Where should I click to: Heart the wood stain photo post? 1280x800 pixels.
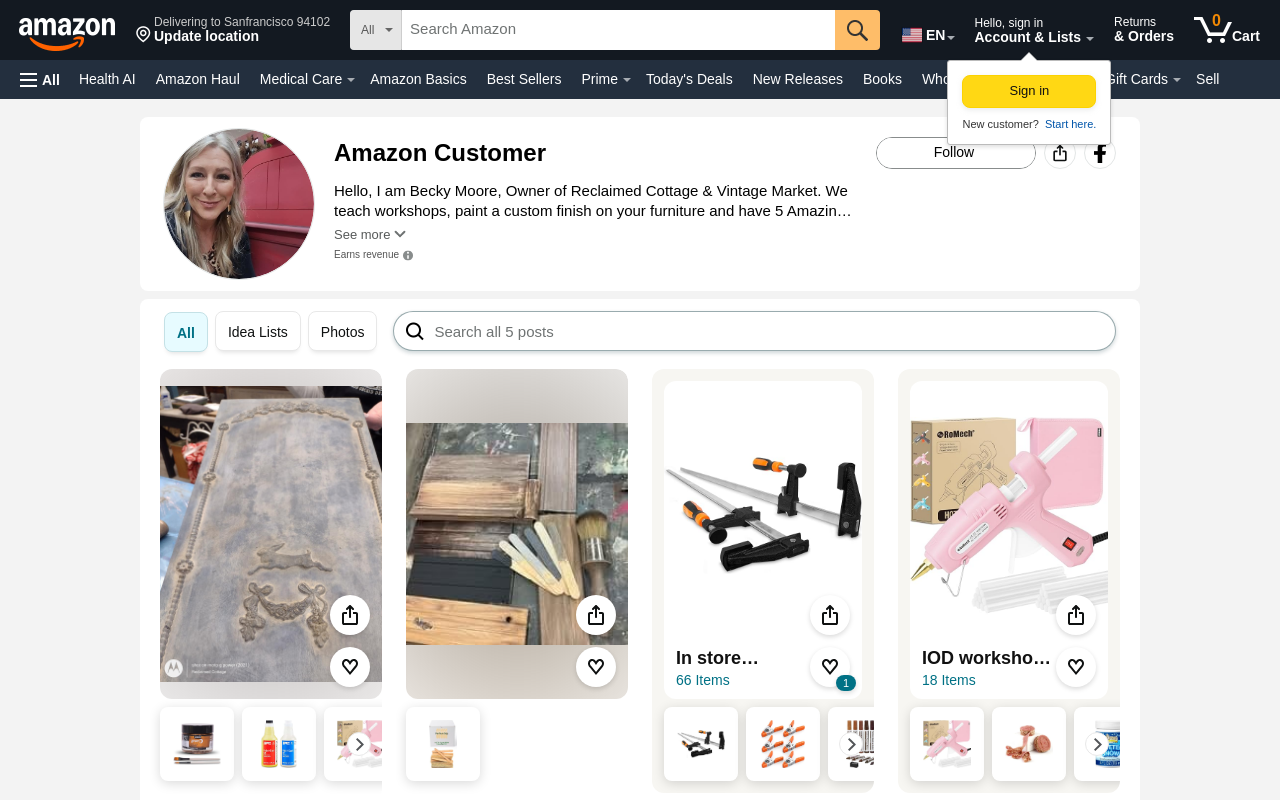click(596, 667)
